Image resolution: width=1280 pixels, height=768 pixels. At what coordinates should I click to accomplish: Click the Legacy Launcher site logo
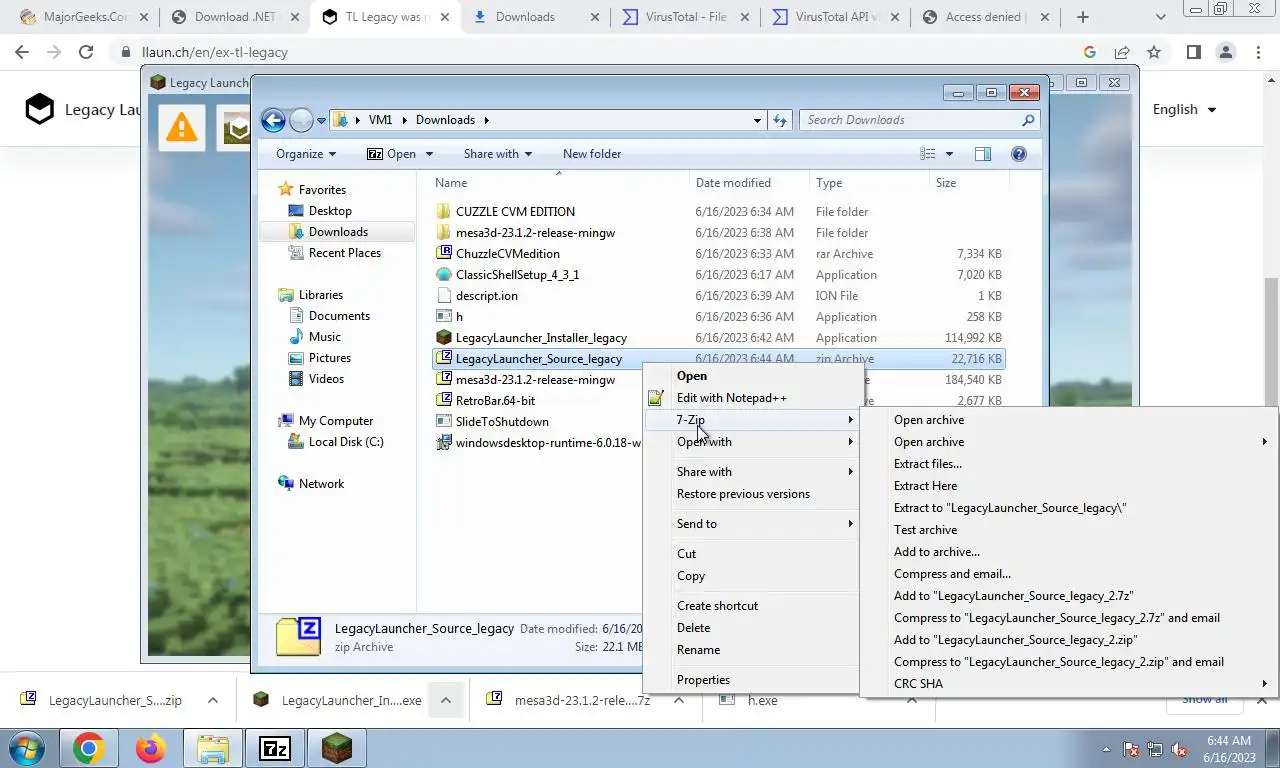tap(39, 109)
